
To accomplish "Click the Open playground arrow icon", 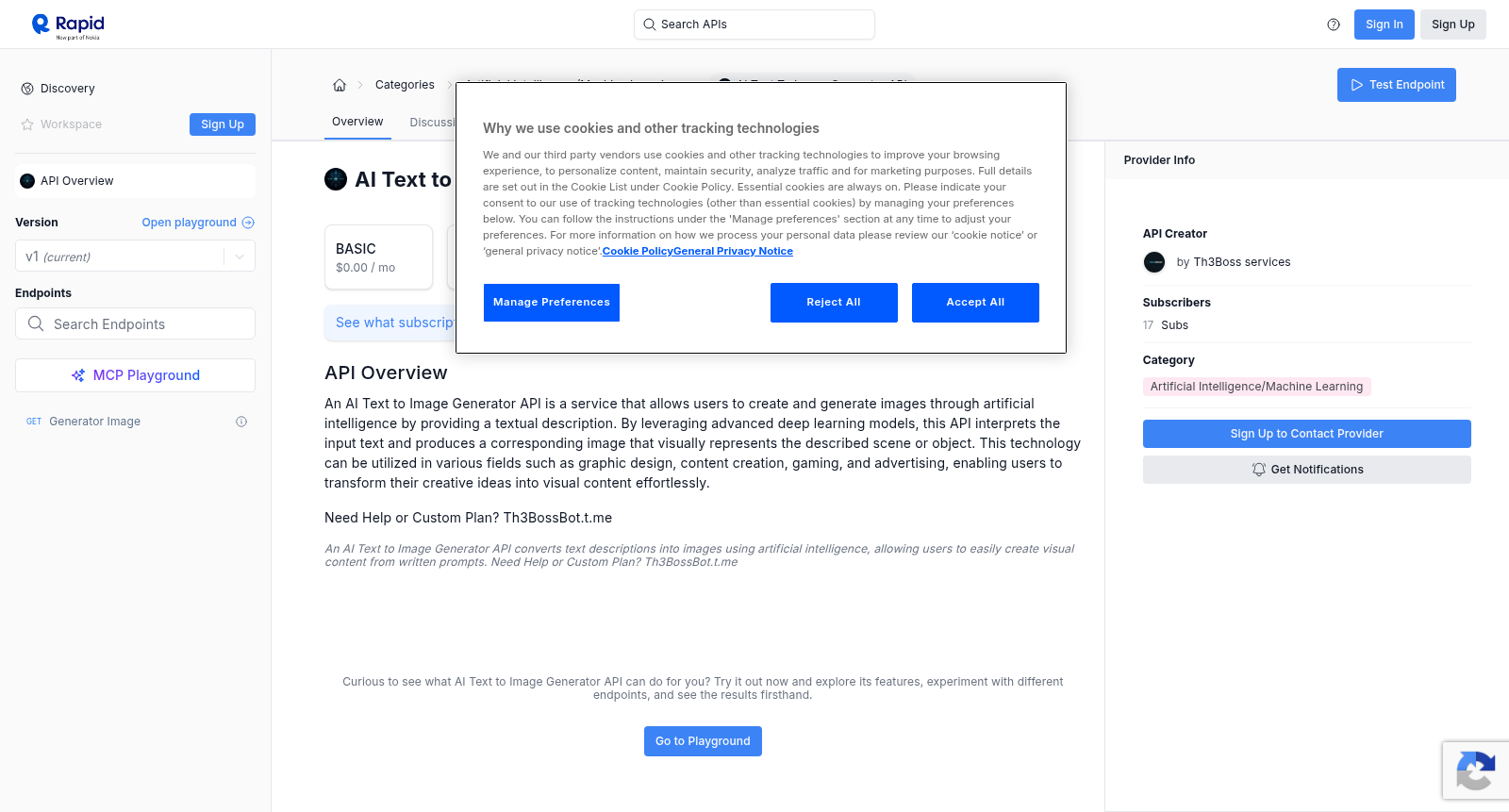I will point(248,223).
